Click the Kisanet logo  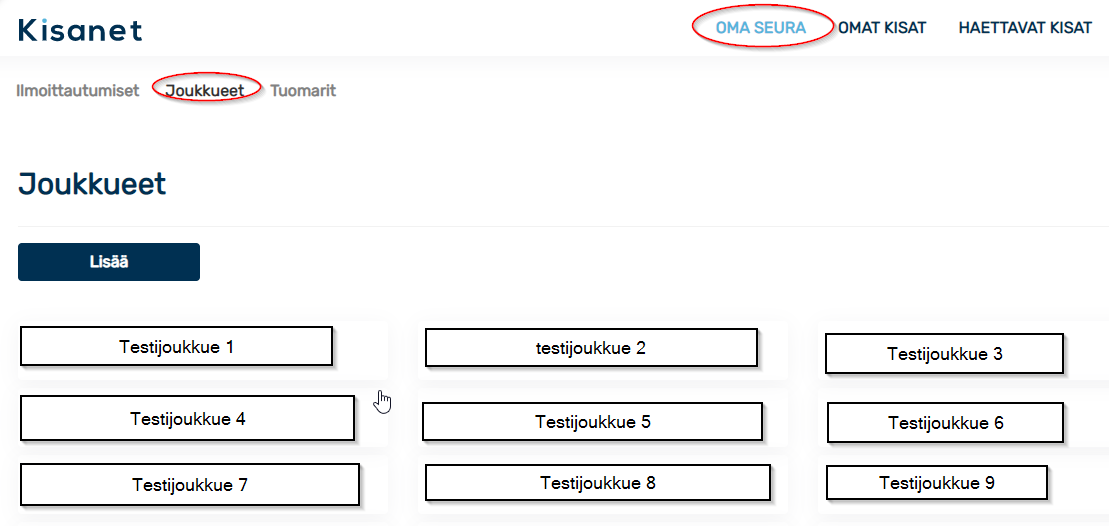(80, 30)
